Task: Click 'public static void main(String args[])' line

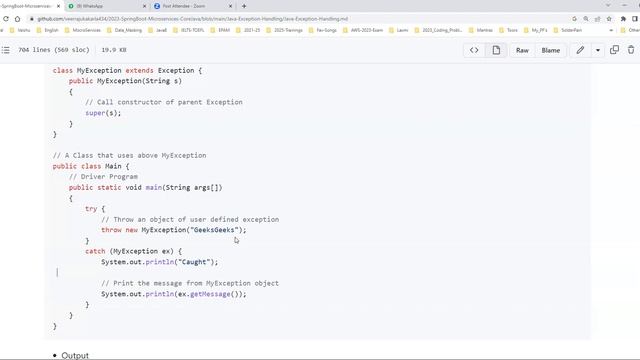Action: point(145,187)
